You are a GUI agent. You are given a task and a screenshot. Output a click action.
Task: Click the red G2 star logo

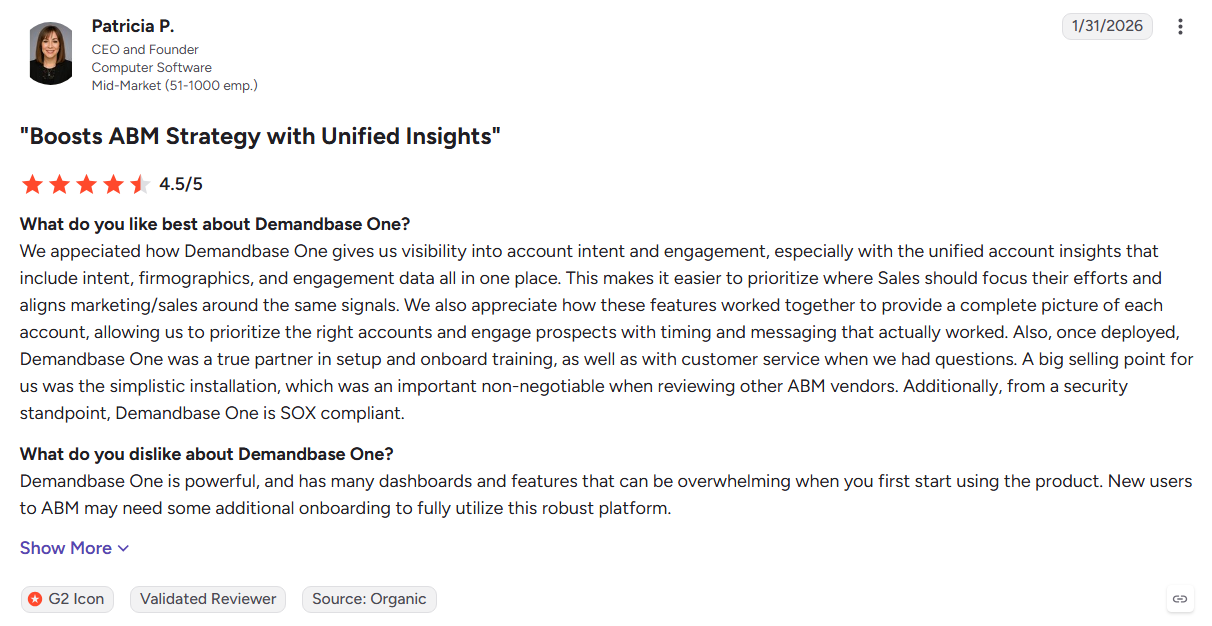click(35, 599)
